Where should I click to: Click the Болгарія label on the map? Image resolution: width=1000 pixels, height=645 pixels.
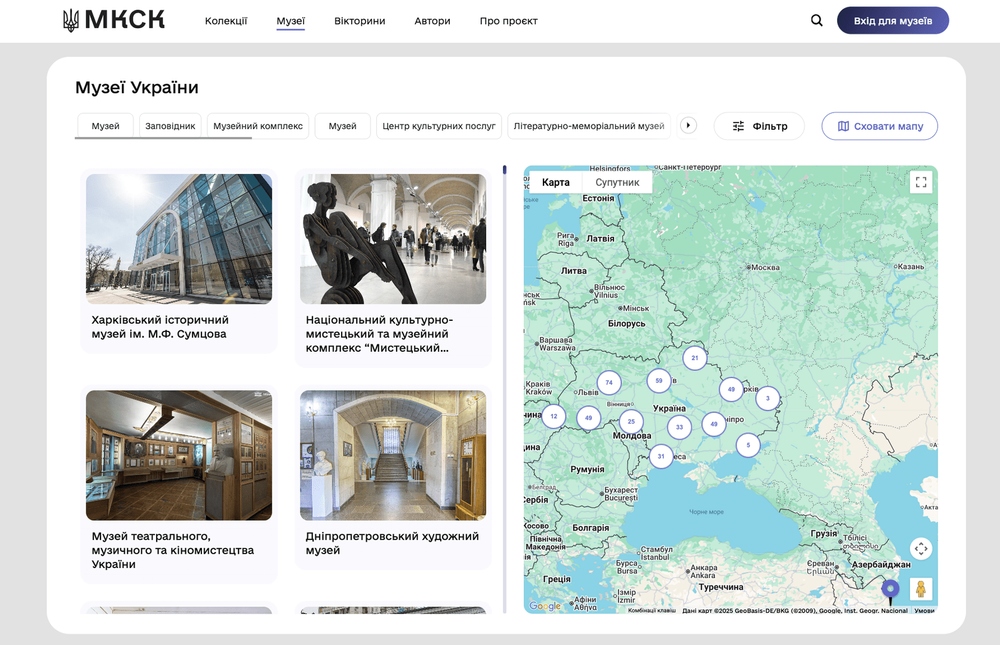coord(591,528)
